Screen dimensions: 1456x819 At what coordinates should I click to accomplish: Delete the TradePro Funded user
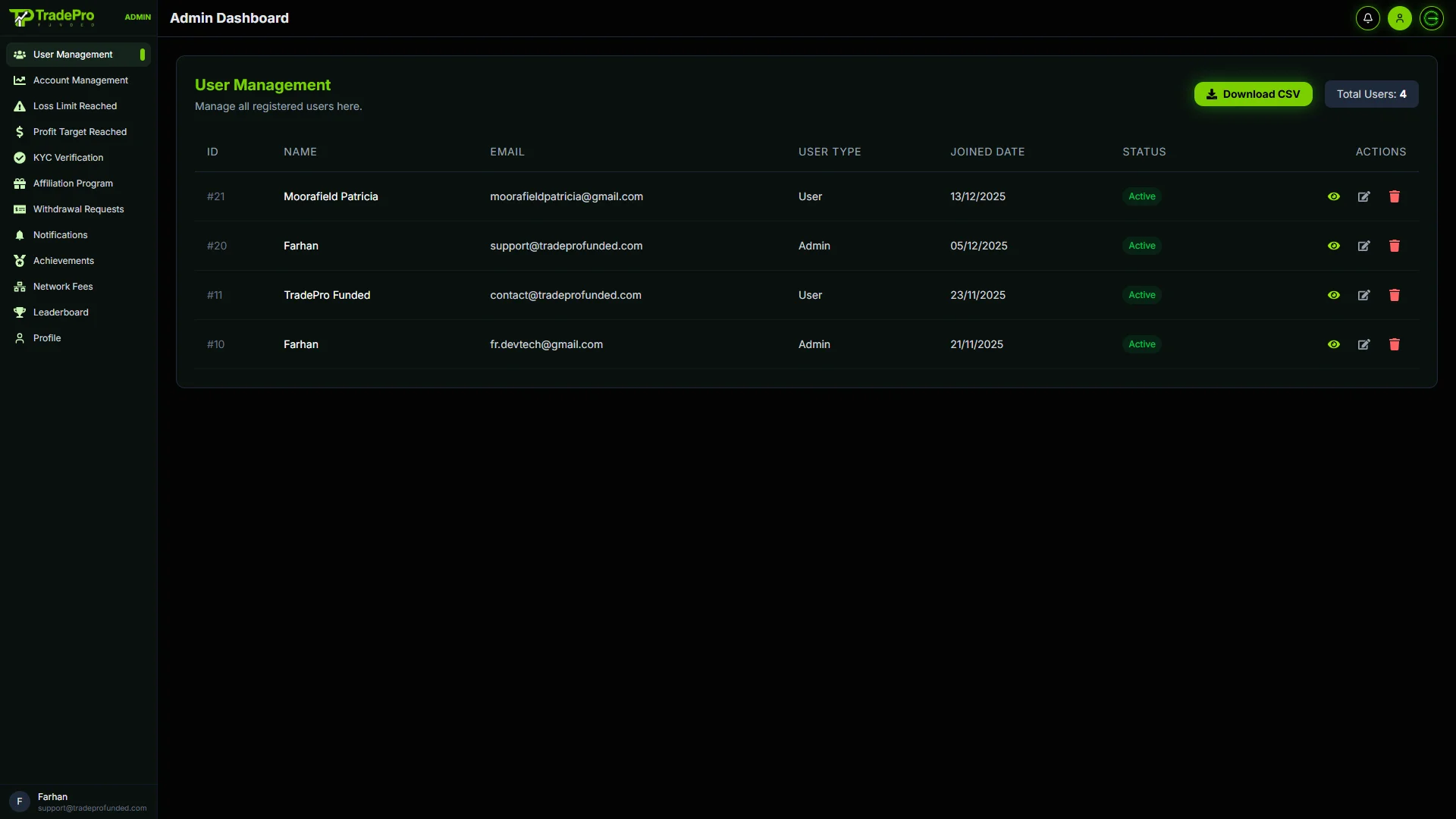pyautogui.click(x=1395, y=295)
